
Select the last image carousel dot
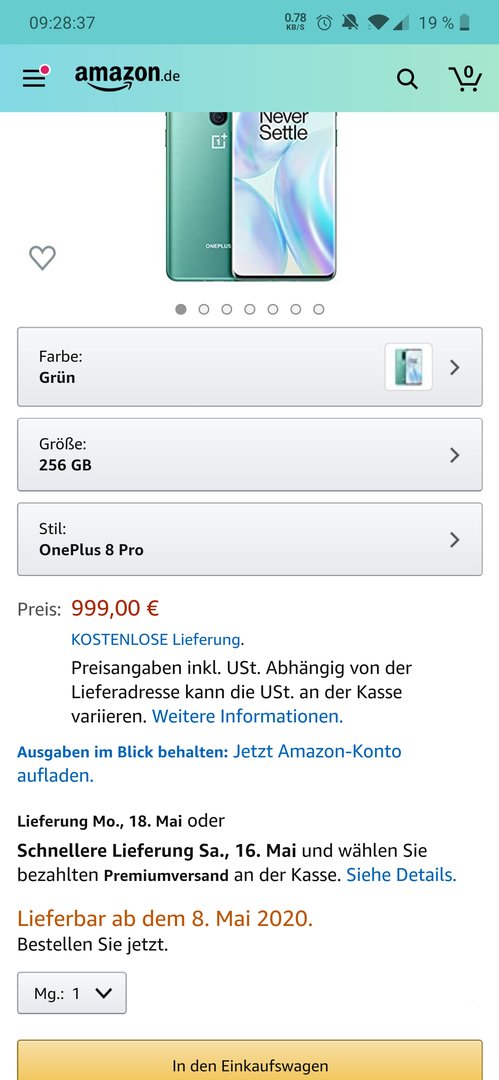(318, 309)
